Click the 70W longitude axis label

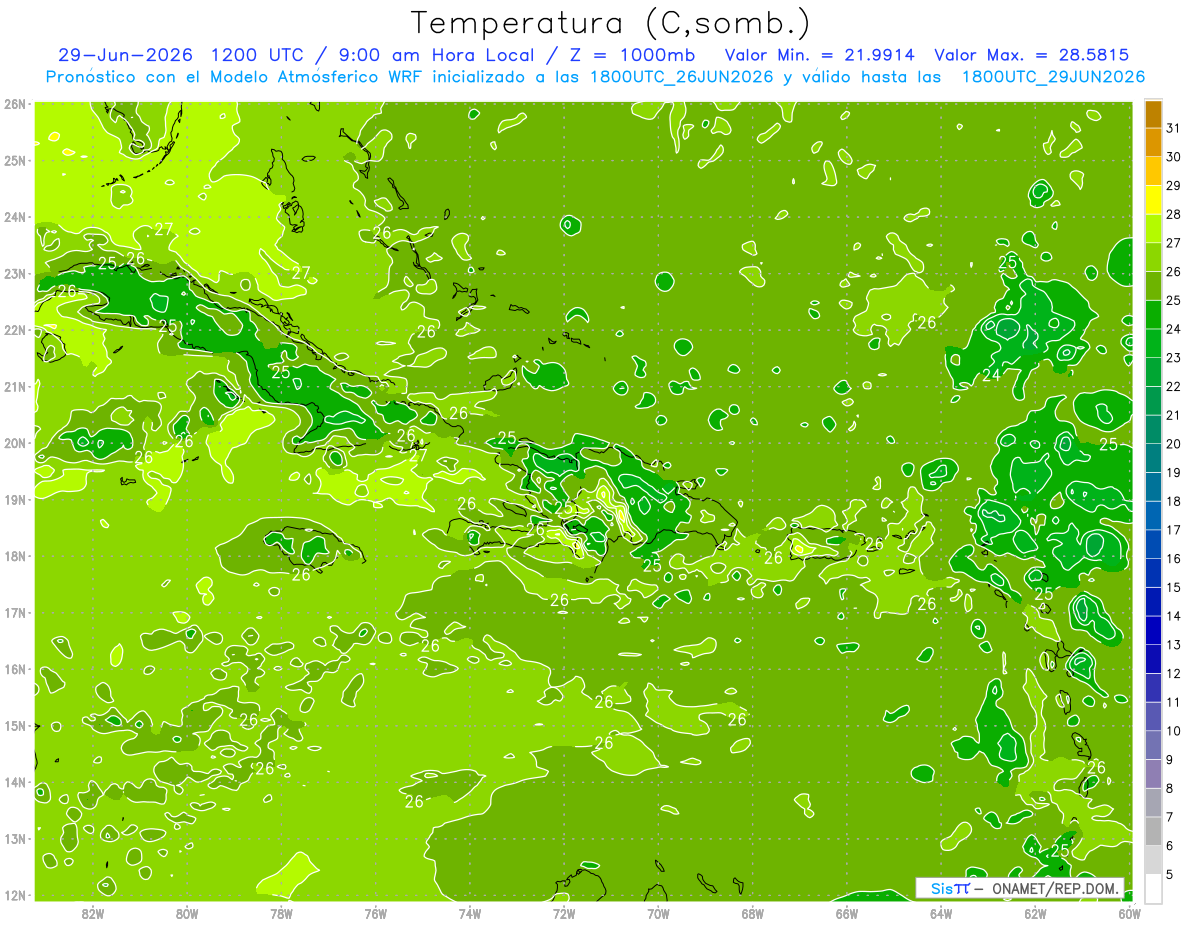point(658,913)
